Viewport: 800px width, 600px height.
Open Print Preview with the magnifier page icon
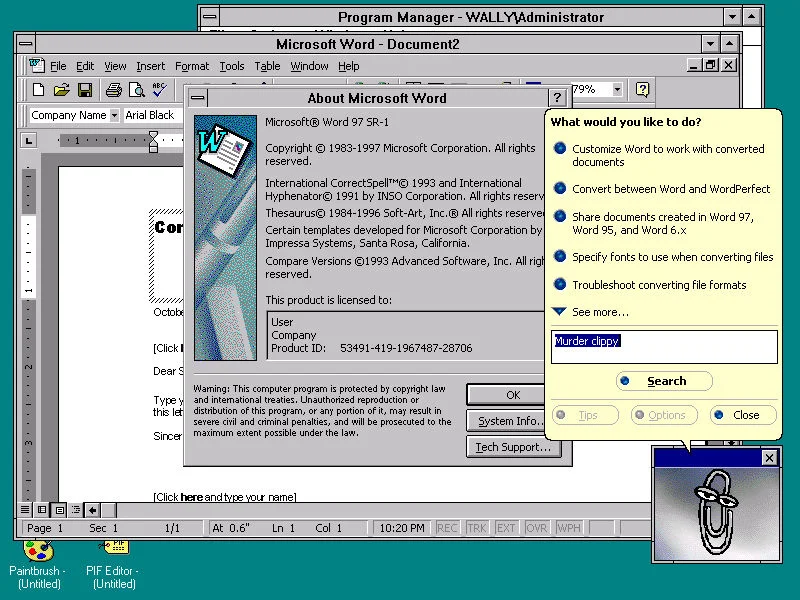[136, 90]
